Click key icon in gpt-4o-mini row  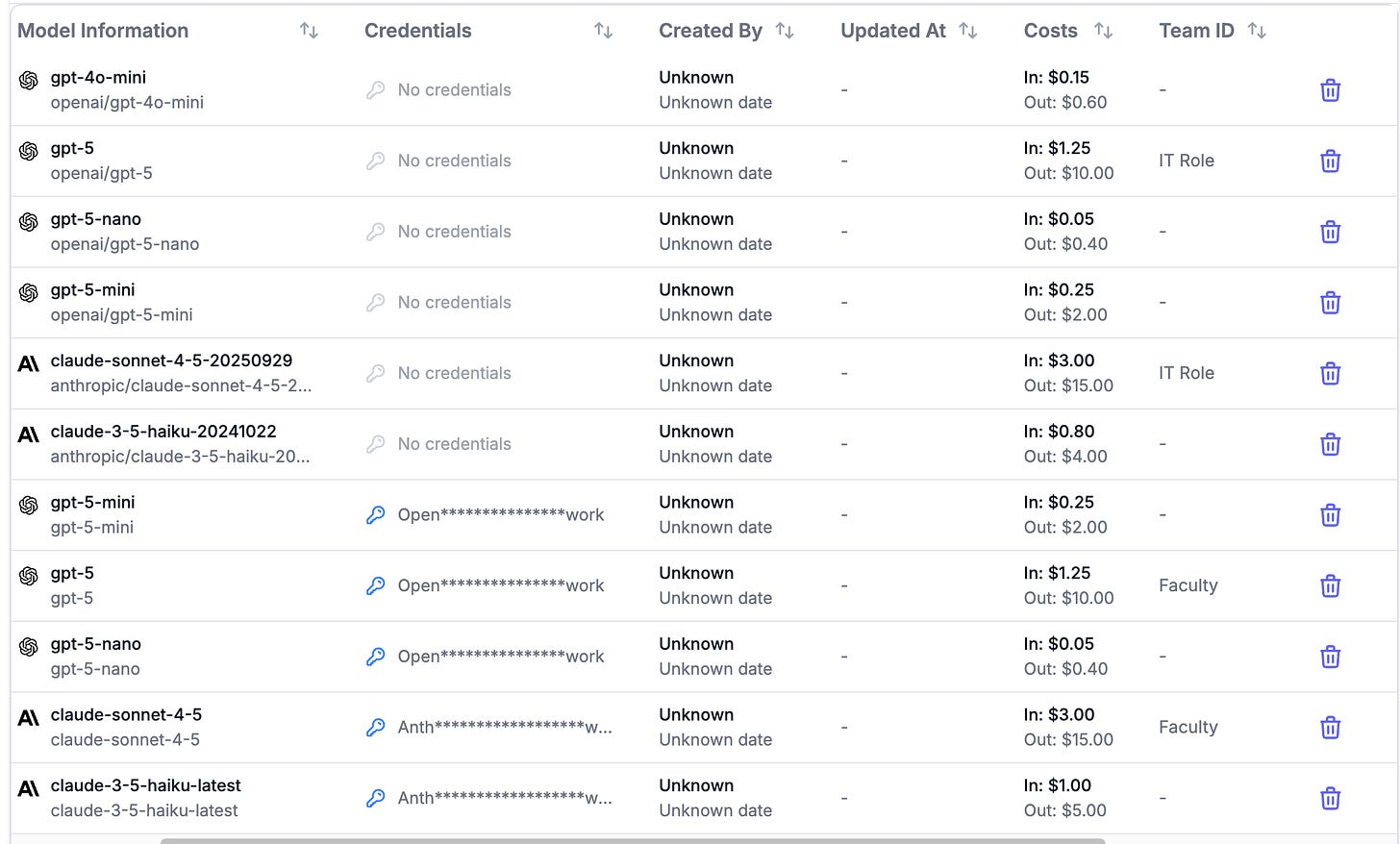coord(376,90)
